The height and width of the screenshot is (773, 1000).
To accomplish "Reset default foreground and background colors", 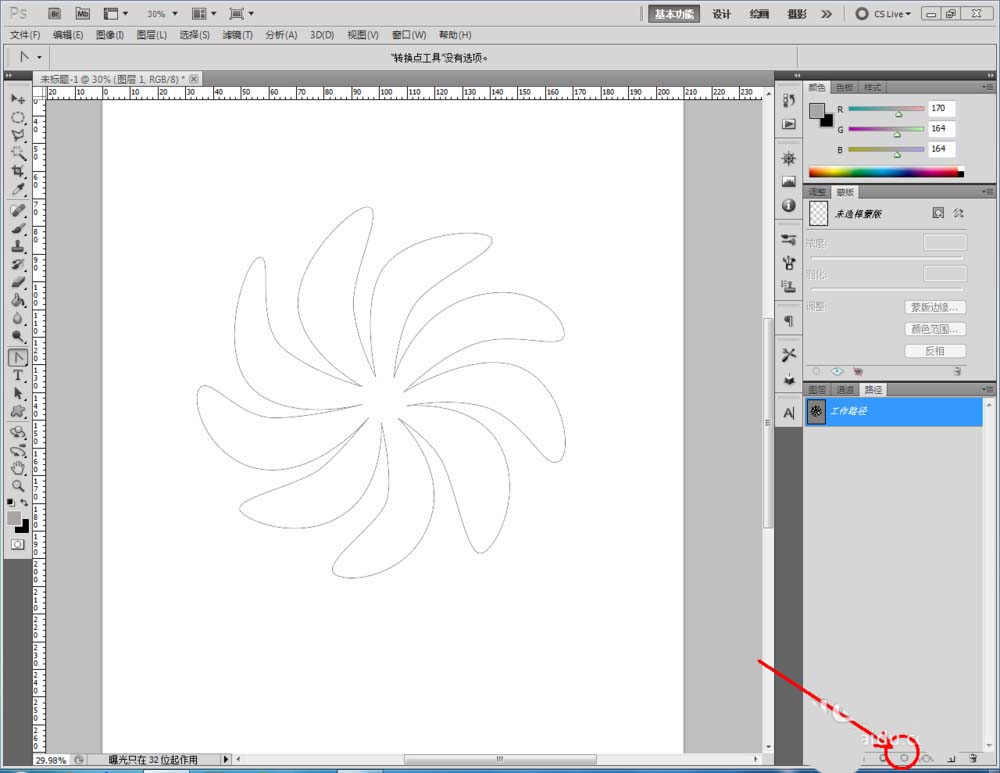I will coord(11,502).
